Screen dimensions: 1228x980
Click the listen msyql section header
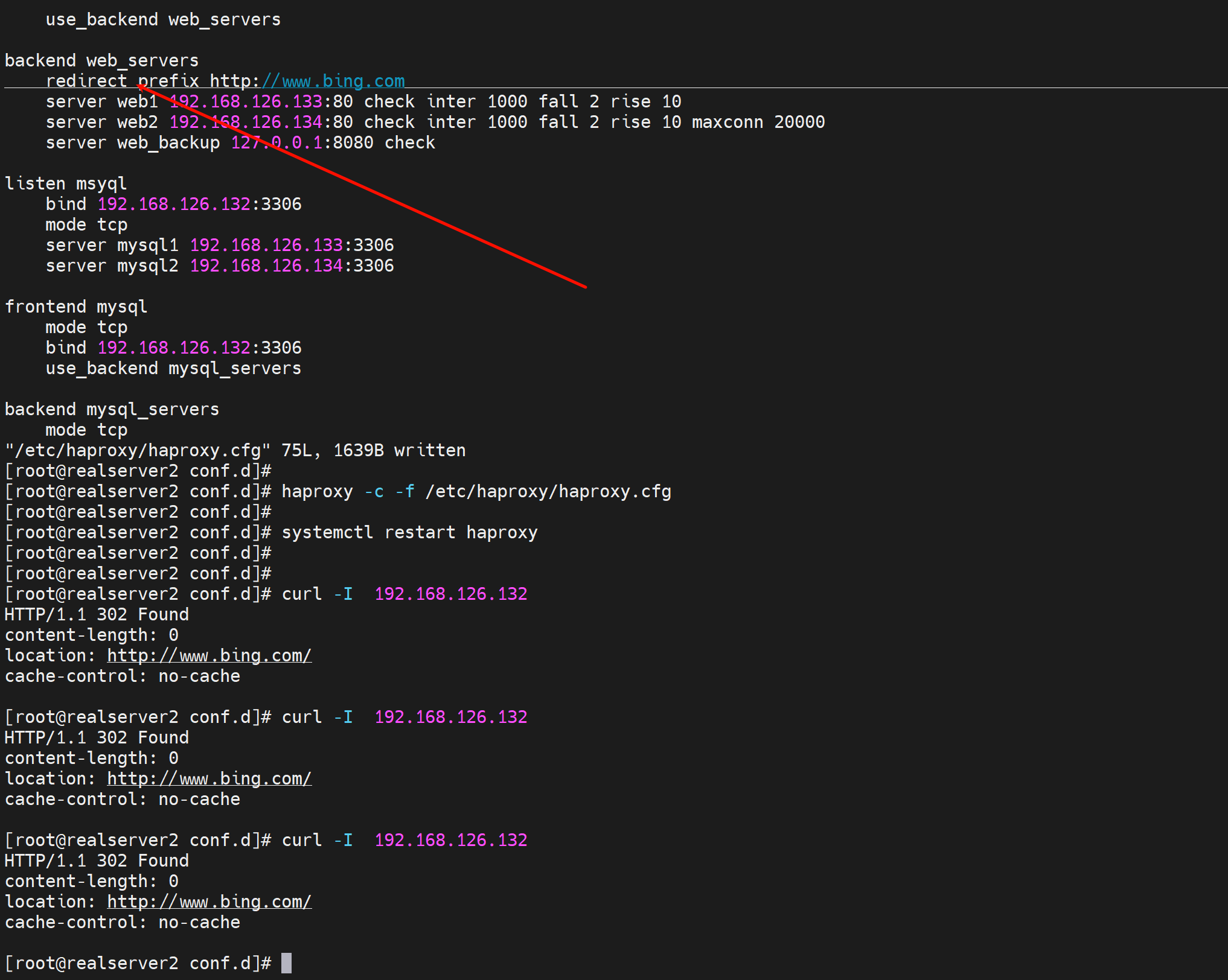tap(65, 183)
